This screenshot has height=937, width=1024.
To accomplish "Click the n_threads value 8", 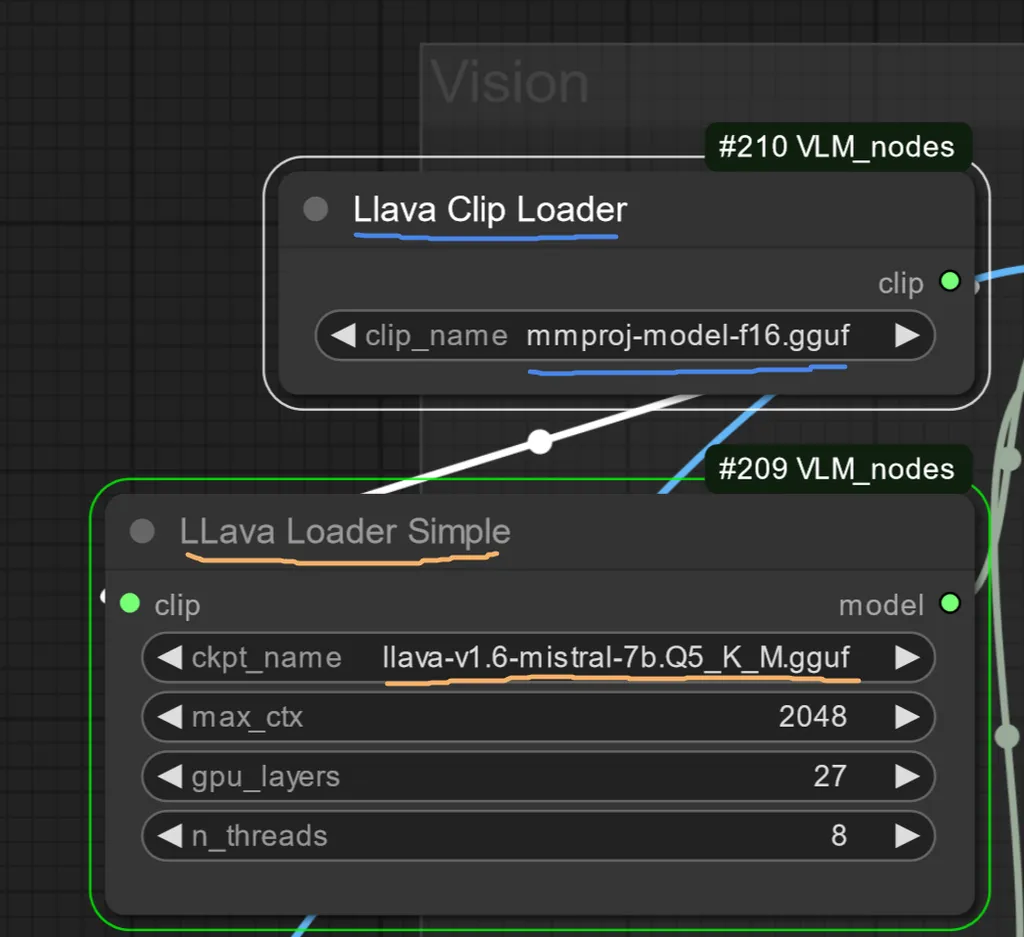I will (x=839, y=836).
